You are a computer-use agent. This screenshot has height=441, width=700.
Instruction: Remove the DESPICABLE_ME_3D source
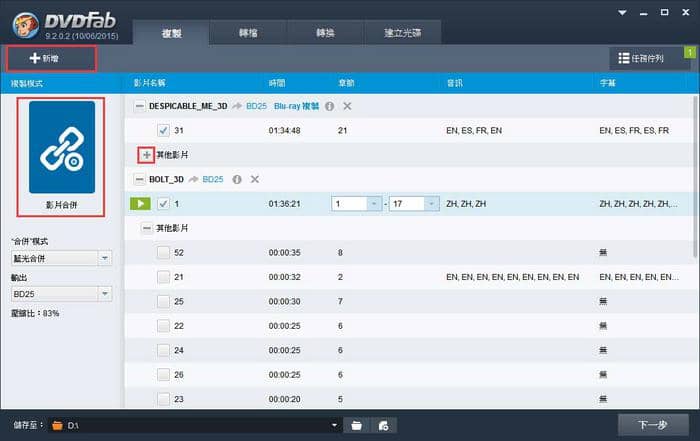347,106
